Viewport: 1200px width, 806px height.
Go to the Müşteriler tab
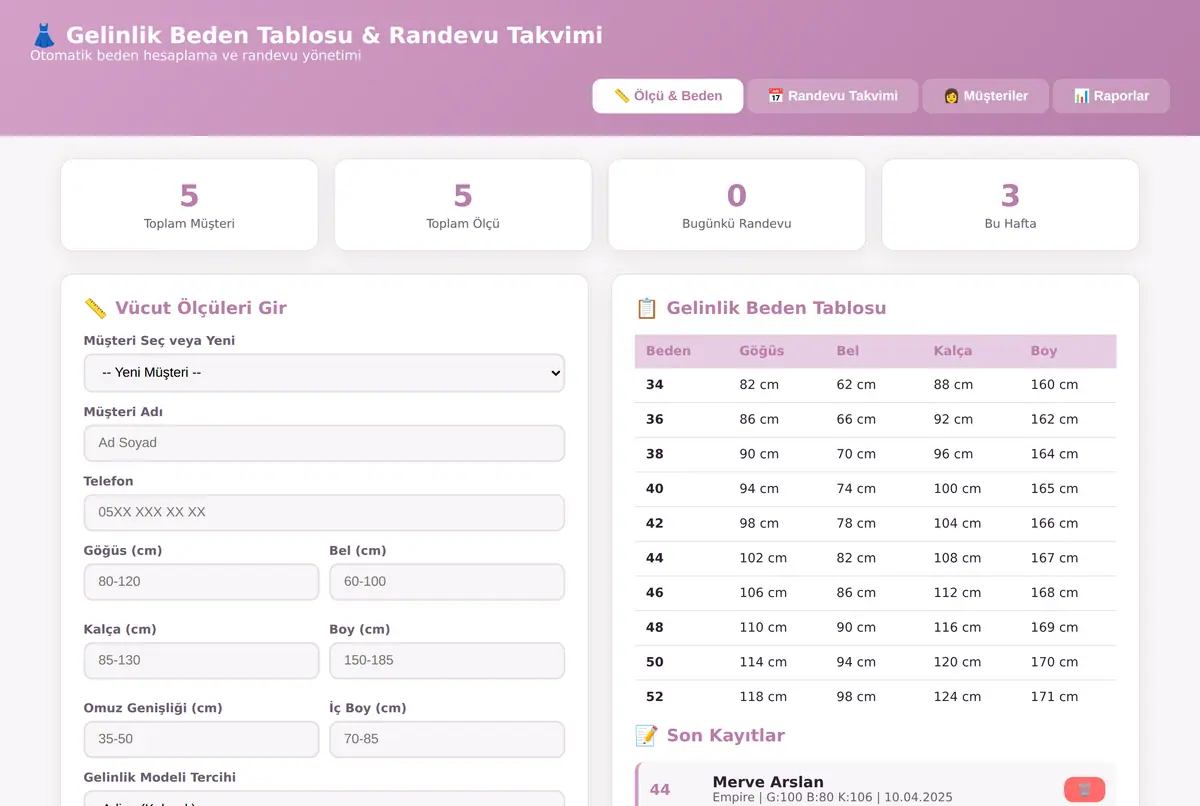point(985,96)
